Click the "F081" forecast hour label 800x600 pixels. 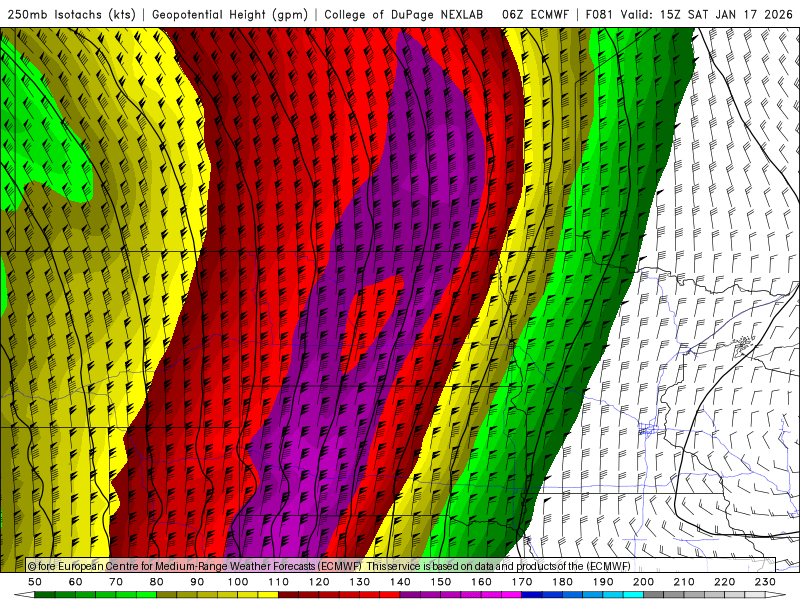(x=599, y=14)
